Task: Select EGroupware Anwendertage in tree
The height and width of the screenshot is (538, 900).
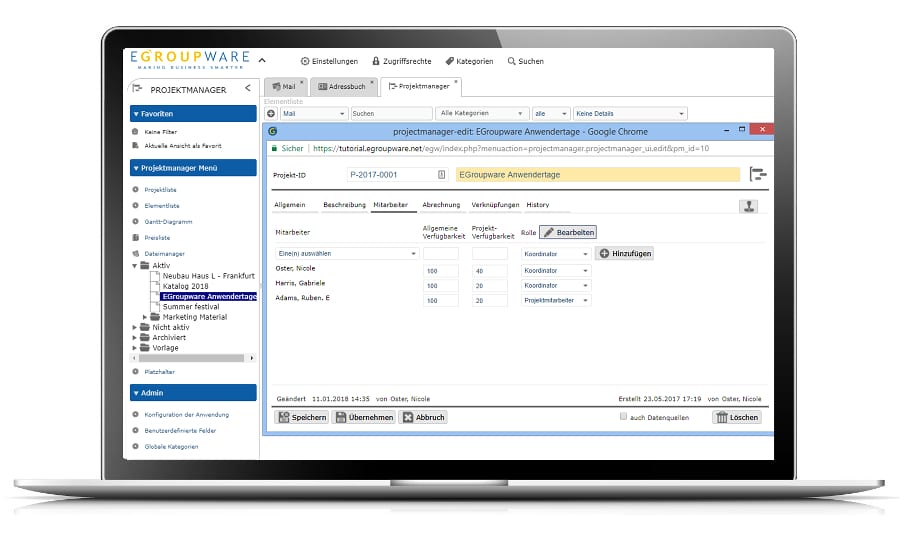Action: click(x=209, y=297)
